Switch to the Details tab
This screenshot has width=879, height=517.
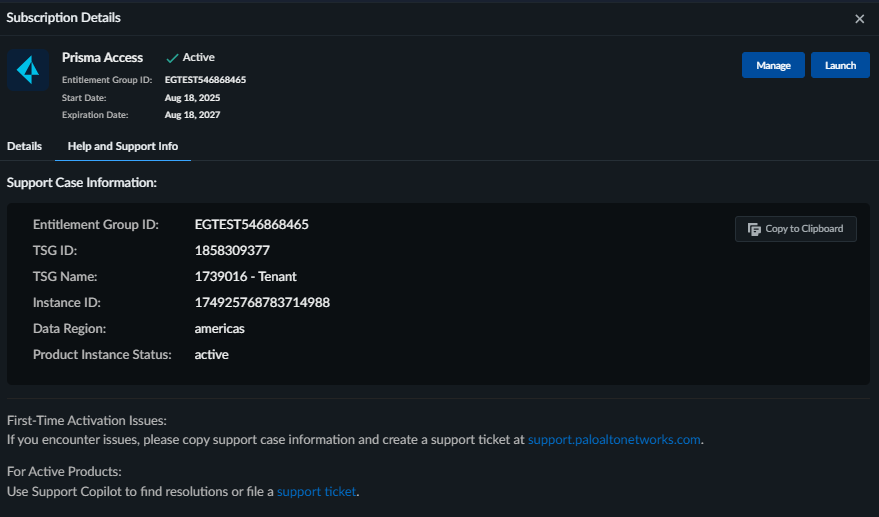25,146
